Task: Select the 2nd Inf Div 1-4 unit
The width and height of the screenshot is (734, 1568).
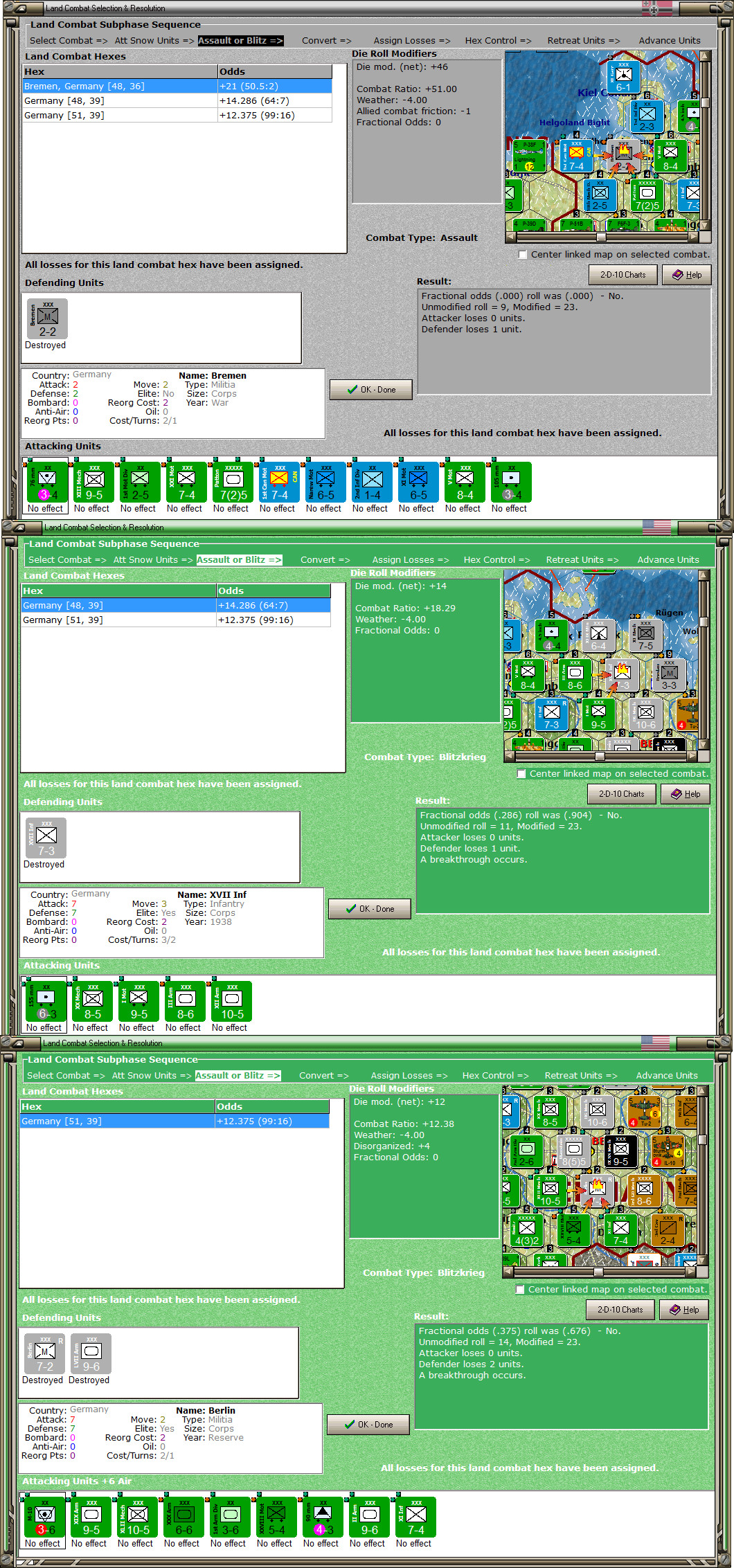Action: point(373,482)
